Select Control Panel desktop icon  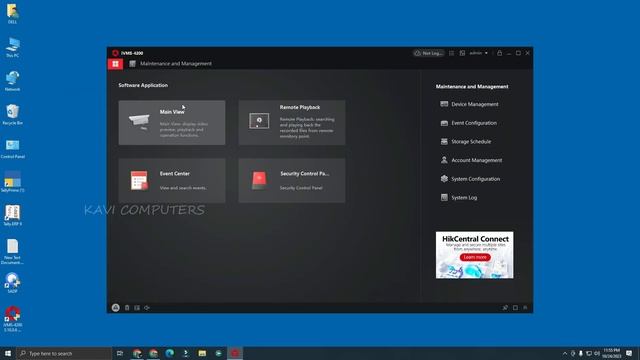(13, 149)
